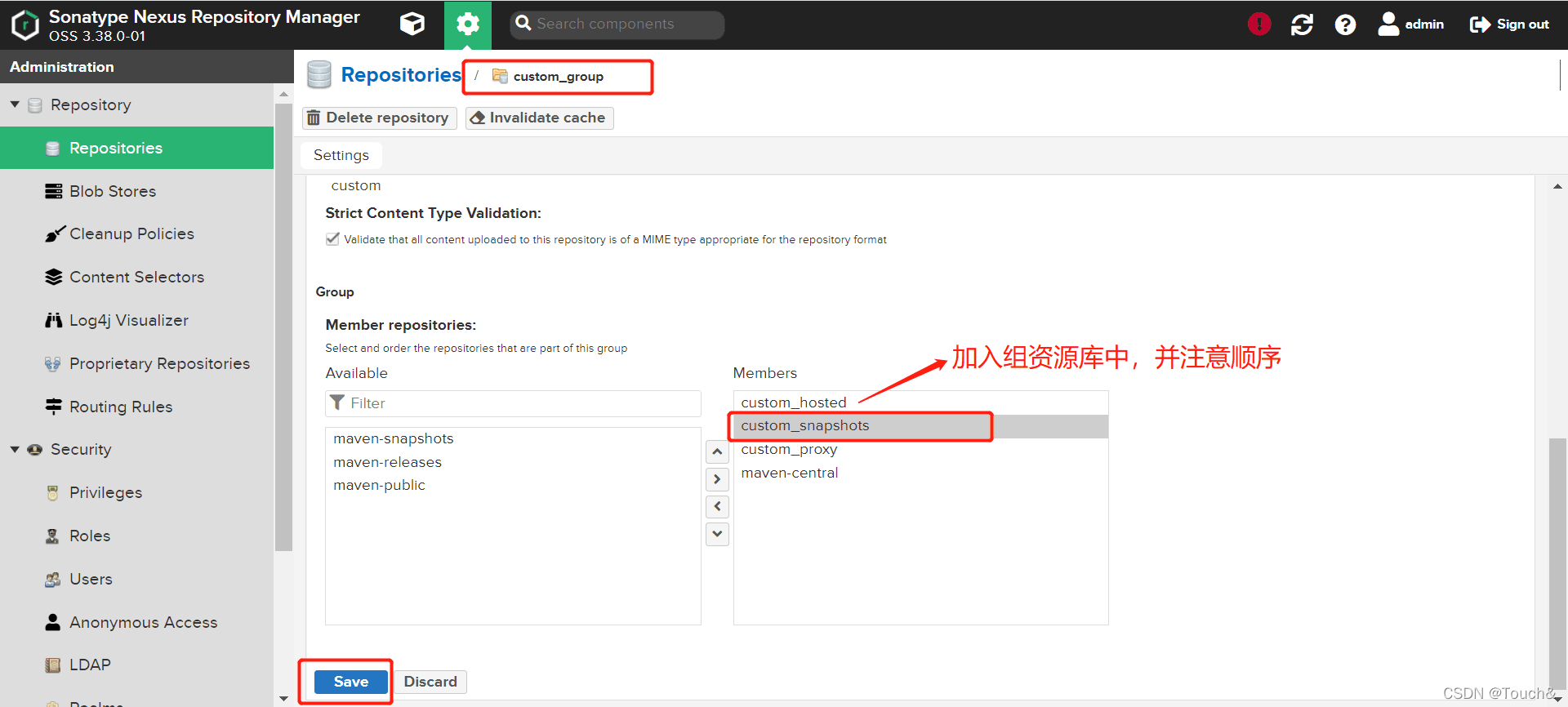
Task: Select the Settings tab
Action: click(x=341, y=155)
